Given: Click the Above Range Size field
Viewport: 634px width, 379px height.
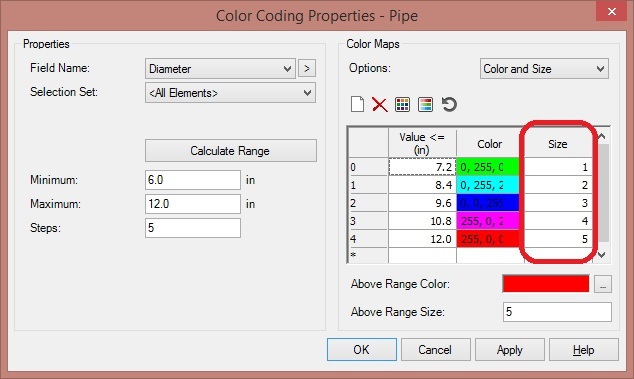Looking at the screenshot, I should point(557,312).
